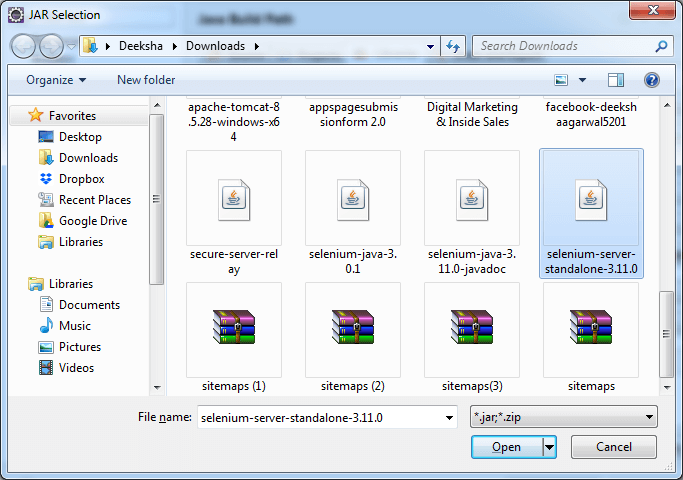Screen dimensions: 683x480
Task: Open recent pages dropdown near nav arrows
Action: (71, 46)
